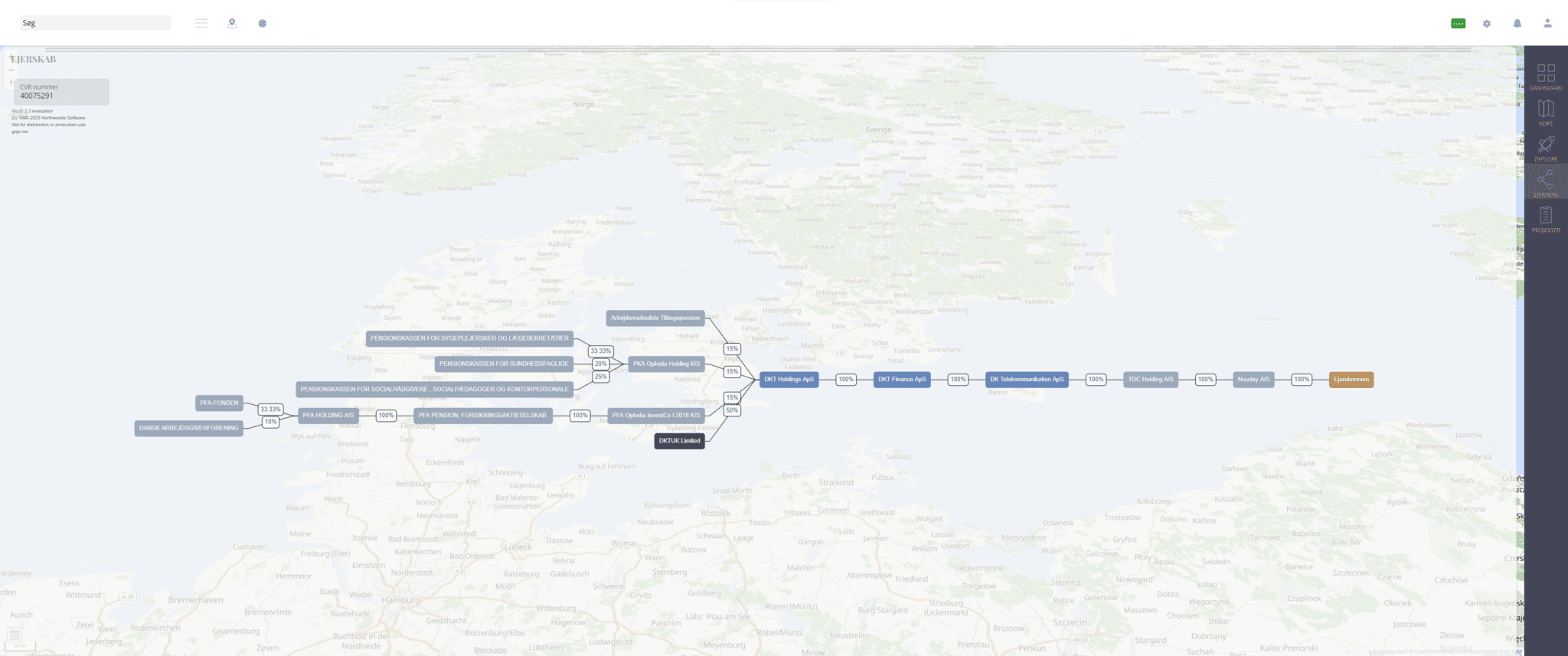Screen dimensions: 1568x656
Task: Click the 10% ownership label
Action: 270,422
